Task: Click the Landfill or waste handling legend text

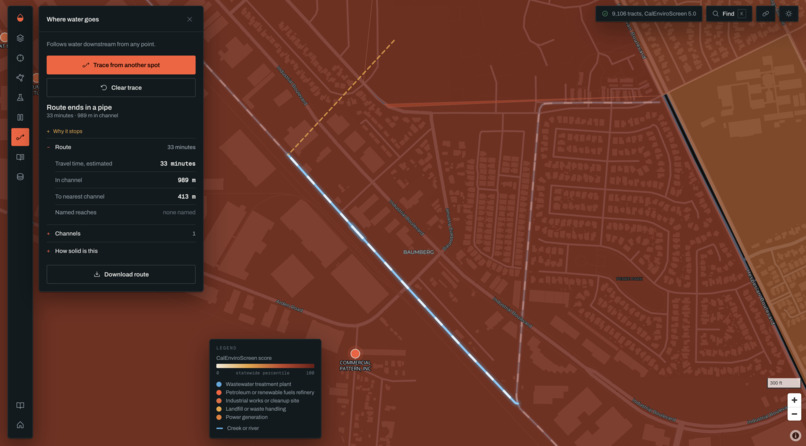Action: [255, 409]
